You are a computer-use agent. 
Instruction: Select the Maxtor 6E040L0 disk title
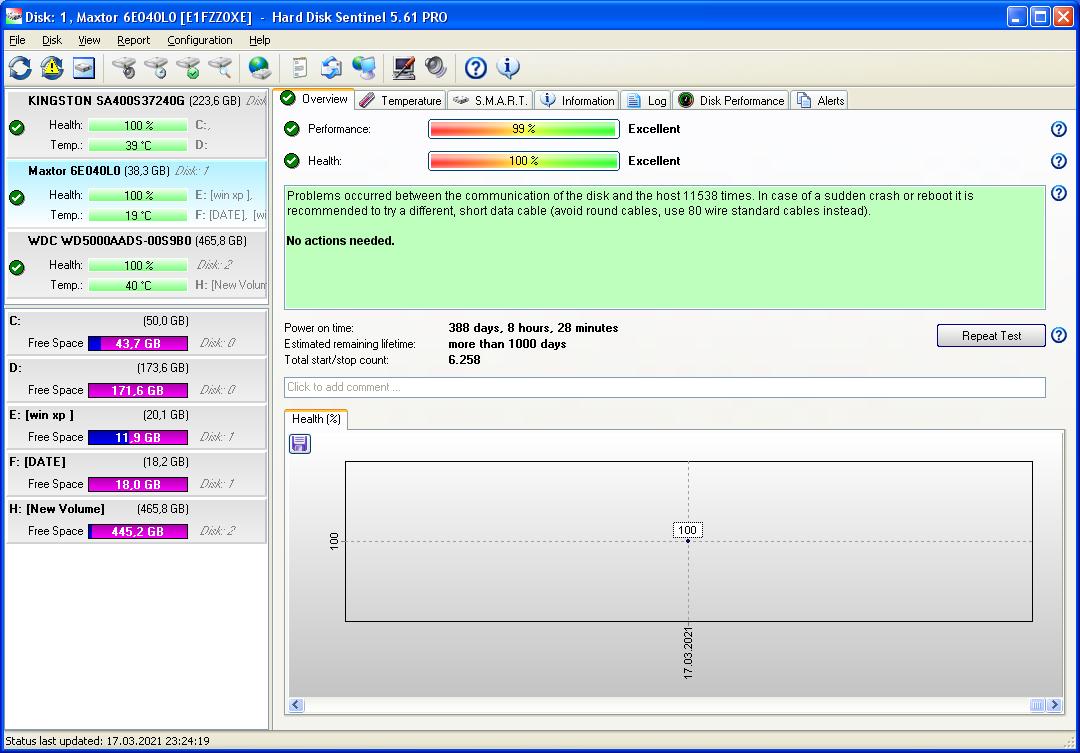pos(74,170)
